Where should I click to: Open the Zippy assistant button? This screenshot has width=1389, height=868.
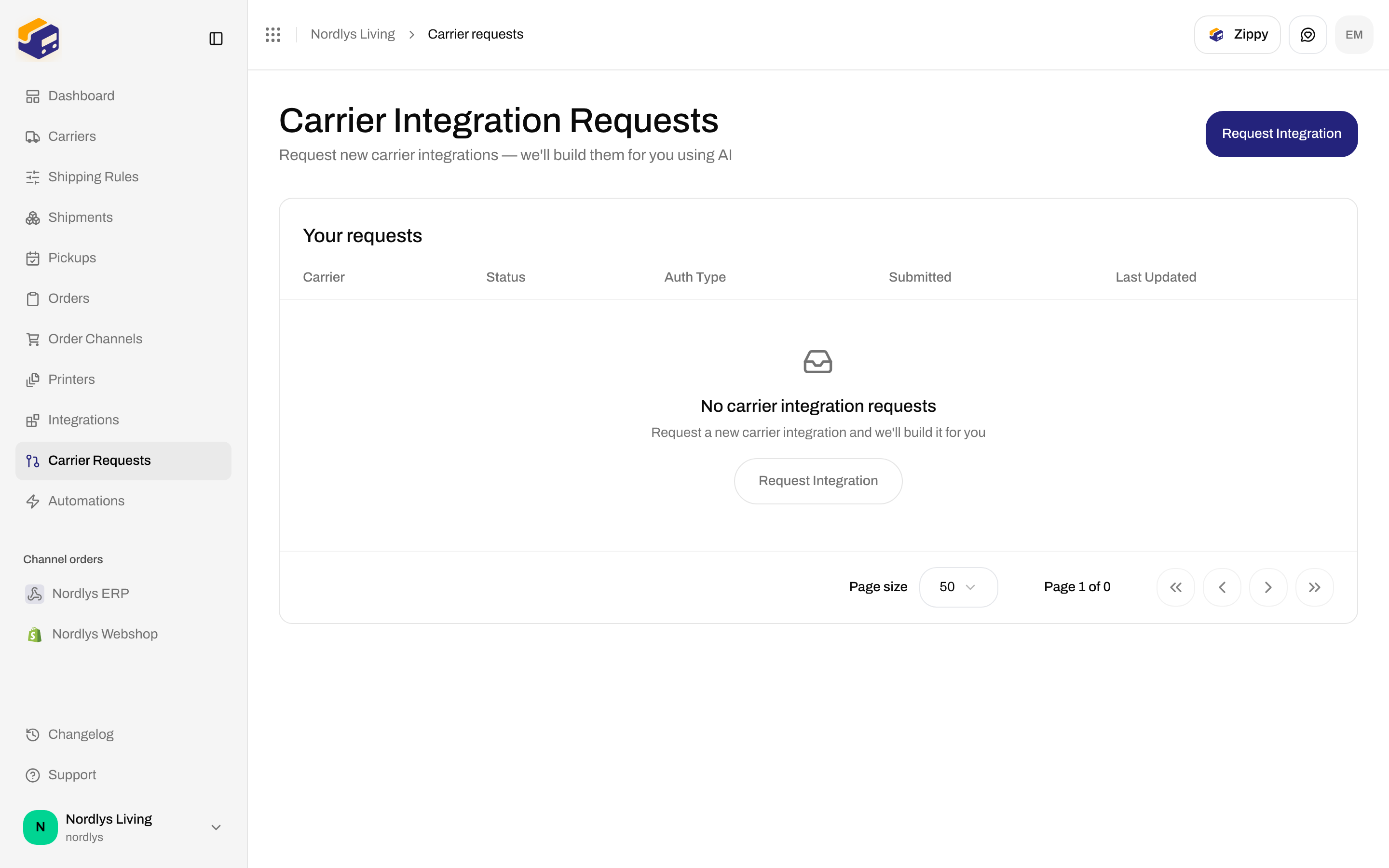point(1237,34)
